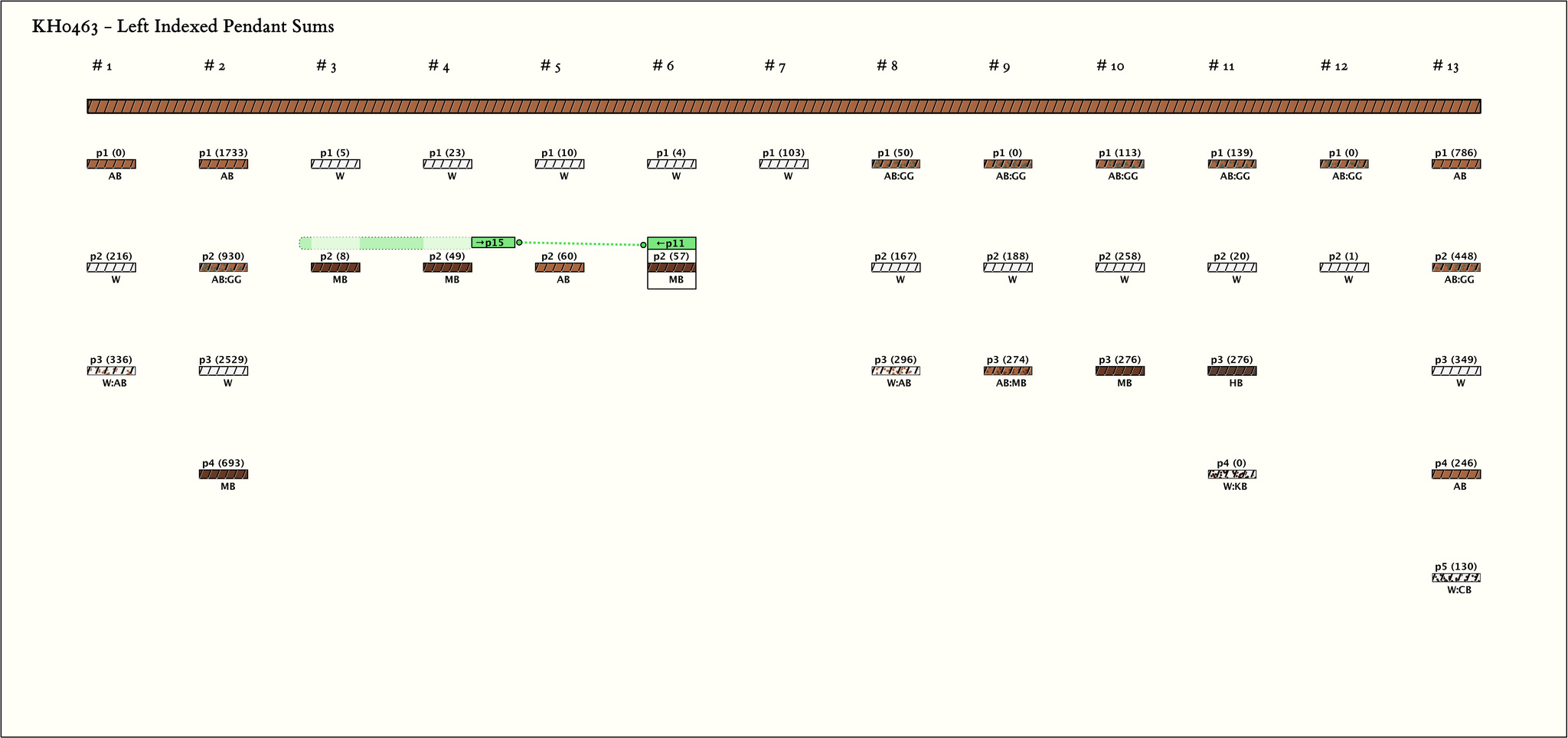This screenshot has height=738, width=1568.
Task: Select the p3 (2529) white pendant bar
Action: coord(224,371)
